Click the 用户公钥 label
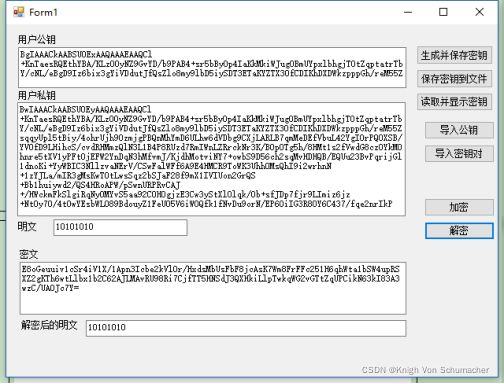Screen dimensions: 504x384 pos(37,40)
